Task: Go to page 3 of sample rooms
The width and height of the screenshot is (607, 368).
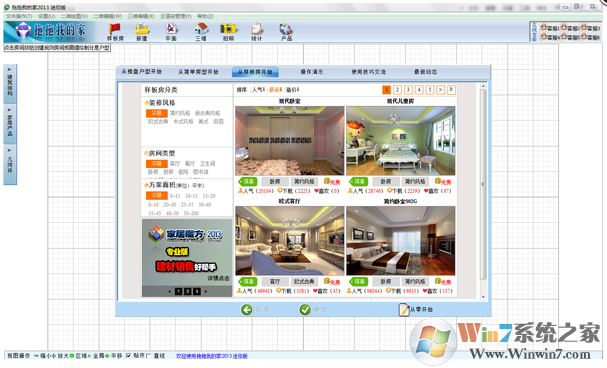Action: click(x=408, y=90)
